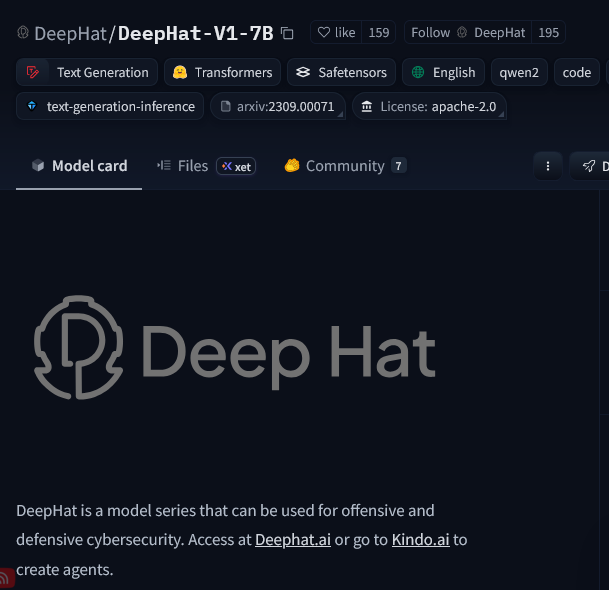Follow the DeepHat organization
This screenshot has width=609, height=590.
point(468,32)
